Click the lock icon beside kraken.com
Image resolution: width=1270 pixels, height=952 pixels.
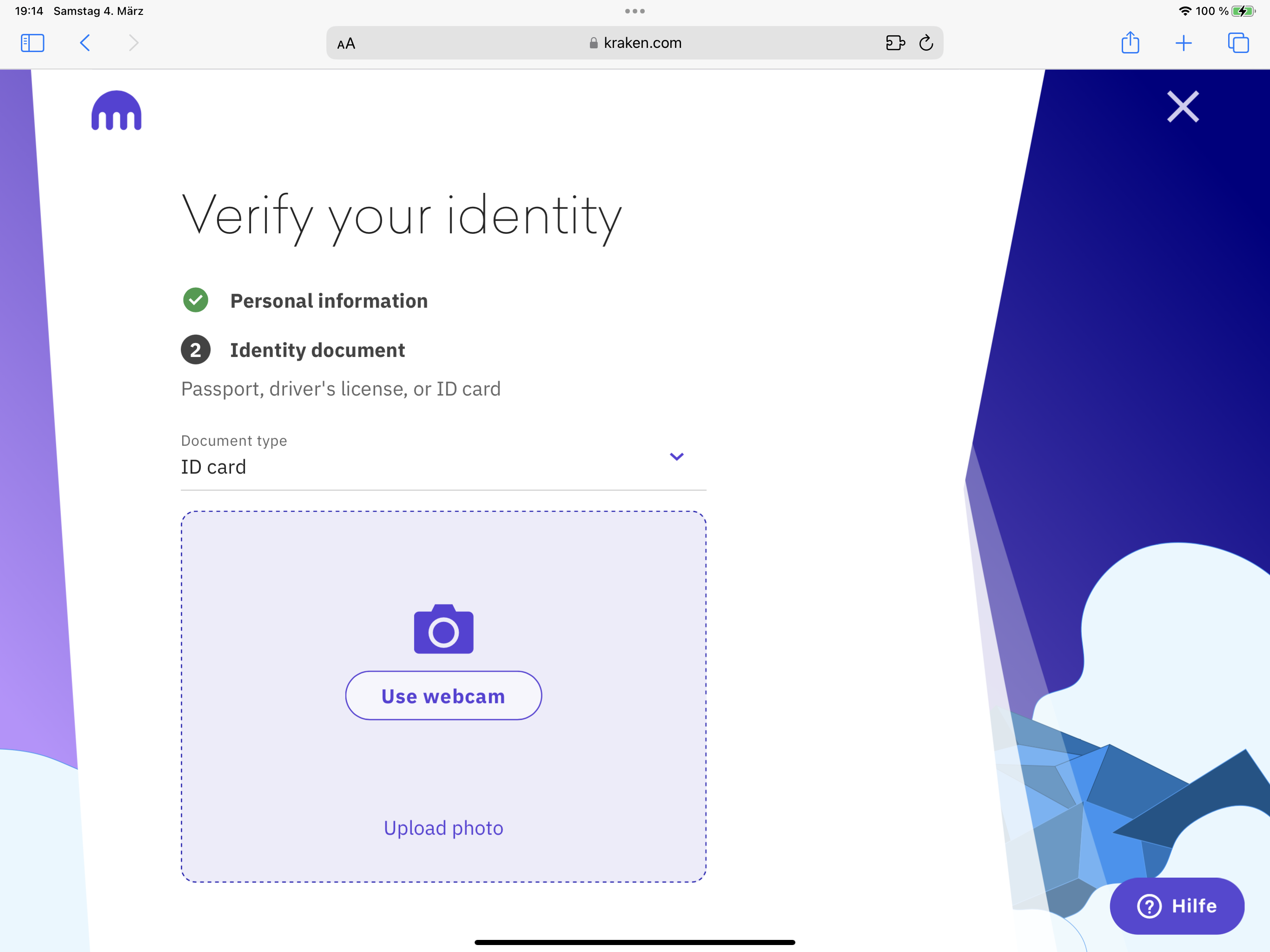pyautogui.click(x=594, y=43)
